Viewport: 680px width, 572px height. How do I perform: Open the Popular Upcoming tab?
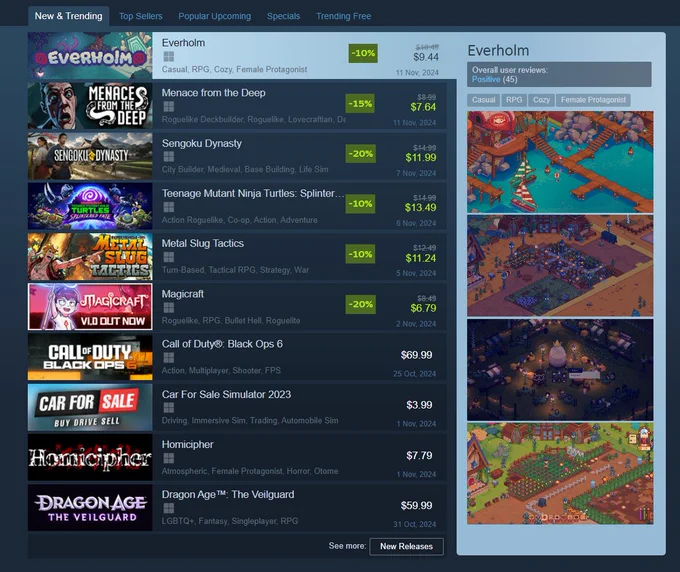click(215, 16)
